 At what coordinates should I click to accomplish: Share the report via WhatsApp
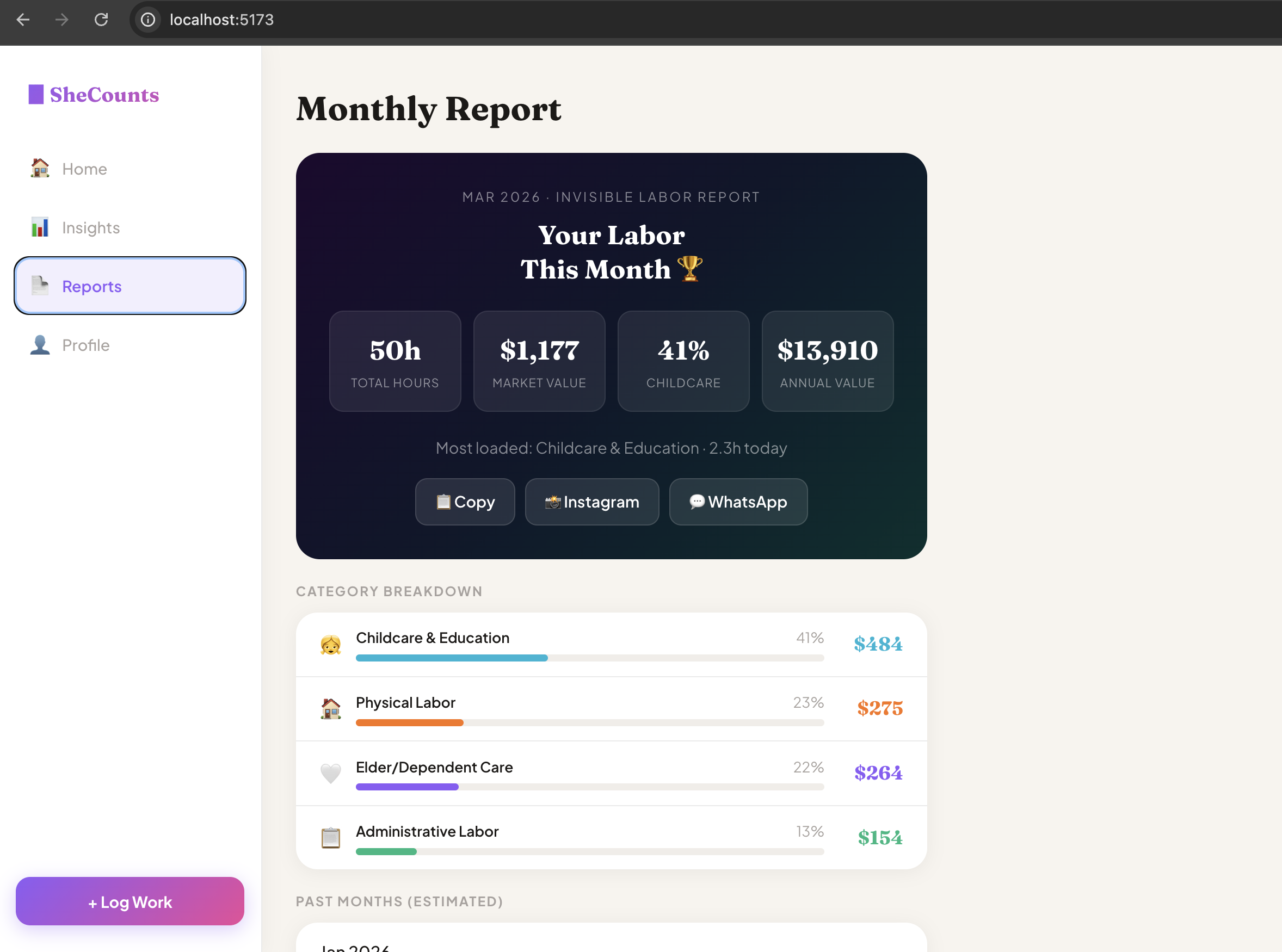(738, 502)
